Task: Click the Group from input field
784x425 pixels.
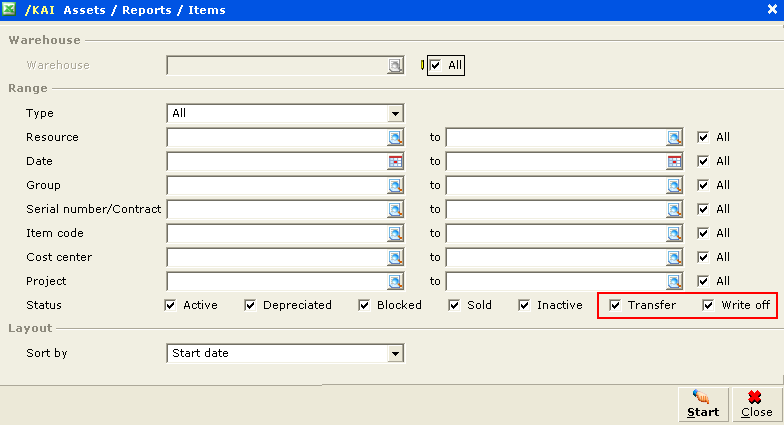Action: pyautogui.click(x=278, y=186)
